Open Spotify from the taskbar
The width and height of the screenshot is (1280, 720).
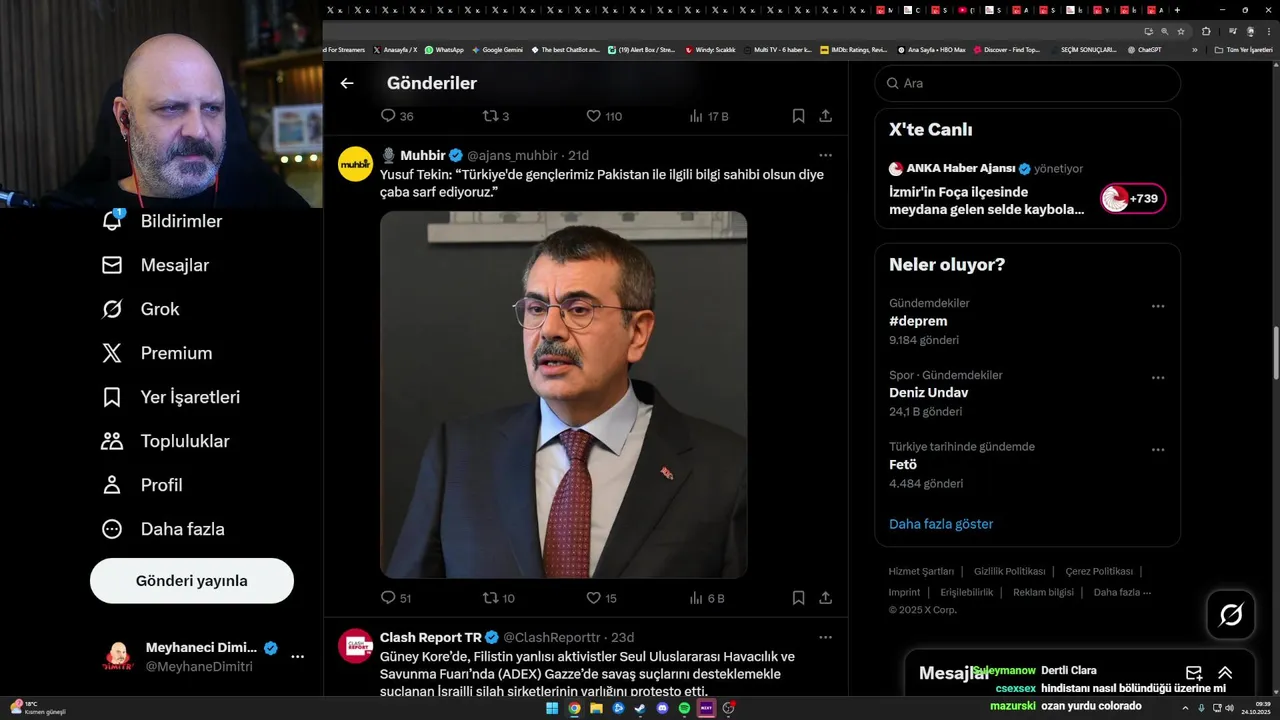(684, 708)
